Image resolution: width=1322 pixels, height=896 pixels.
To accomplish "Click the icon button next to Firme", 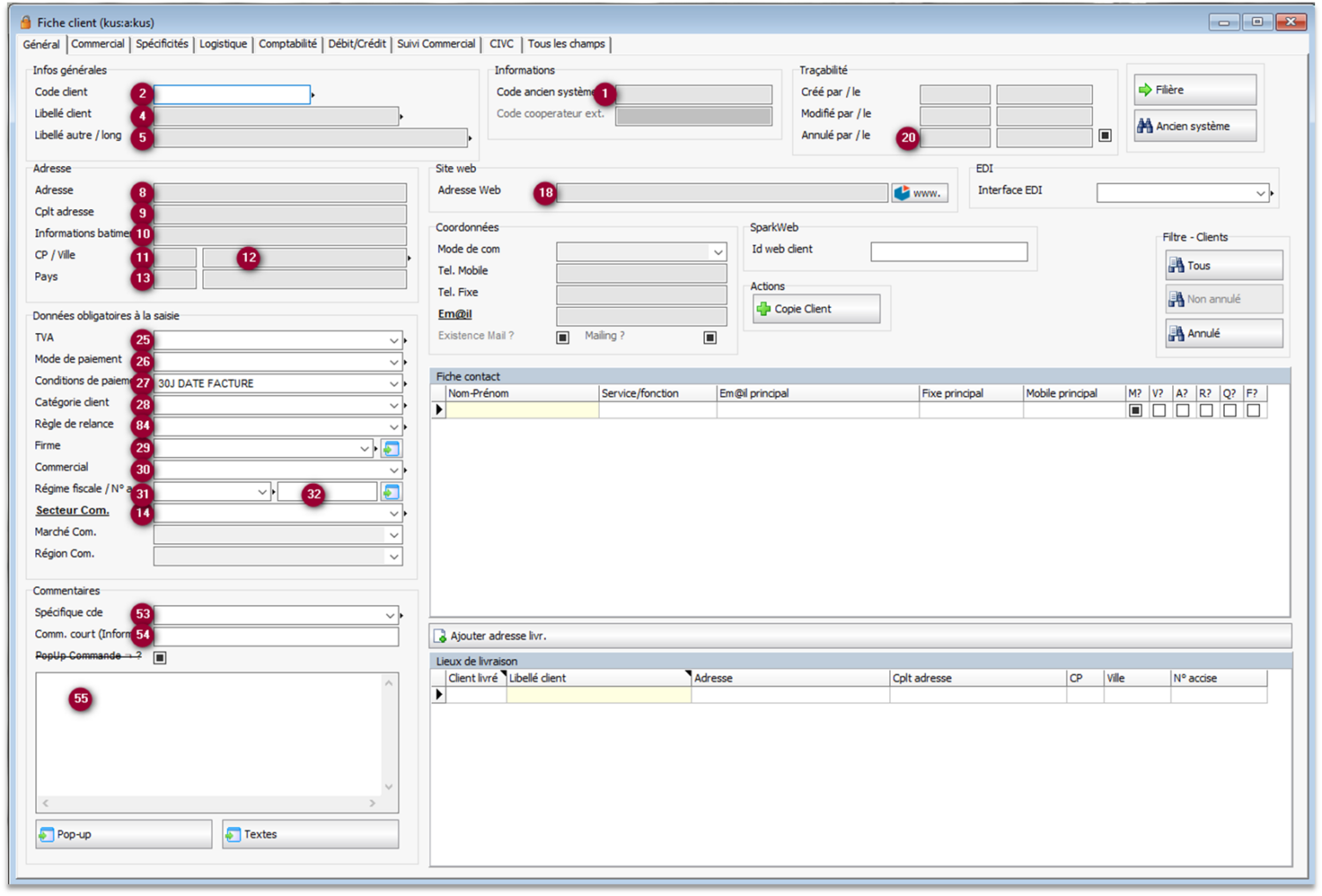I will click(391, 448).
